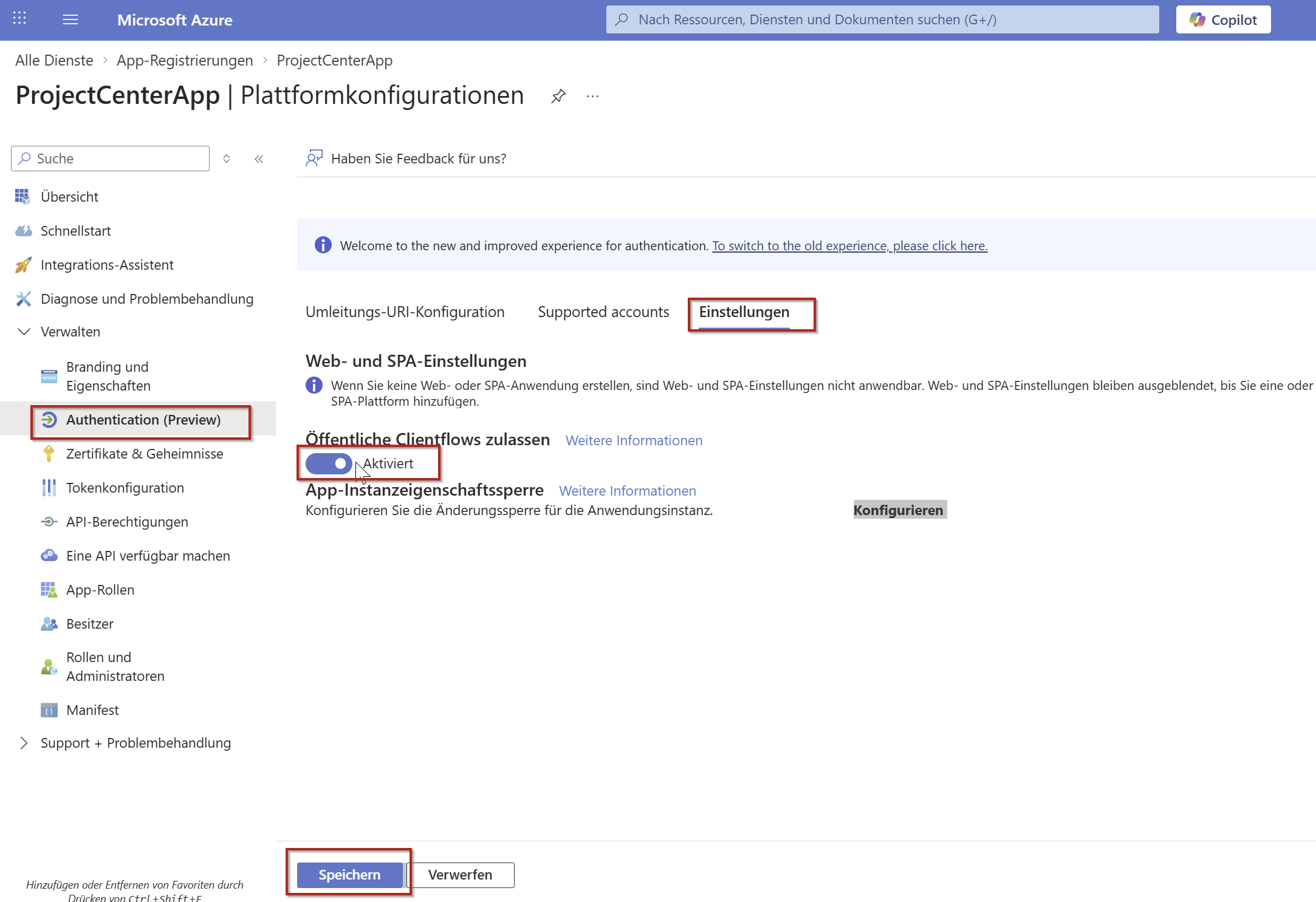
Task: Click Haben Sie Feedback für uns?
Action: 419,159
